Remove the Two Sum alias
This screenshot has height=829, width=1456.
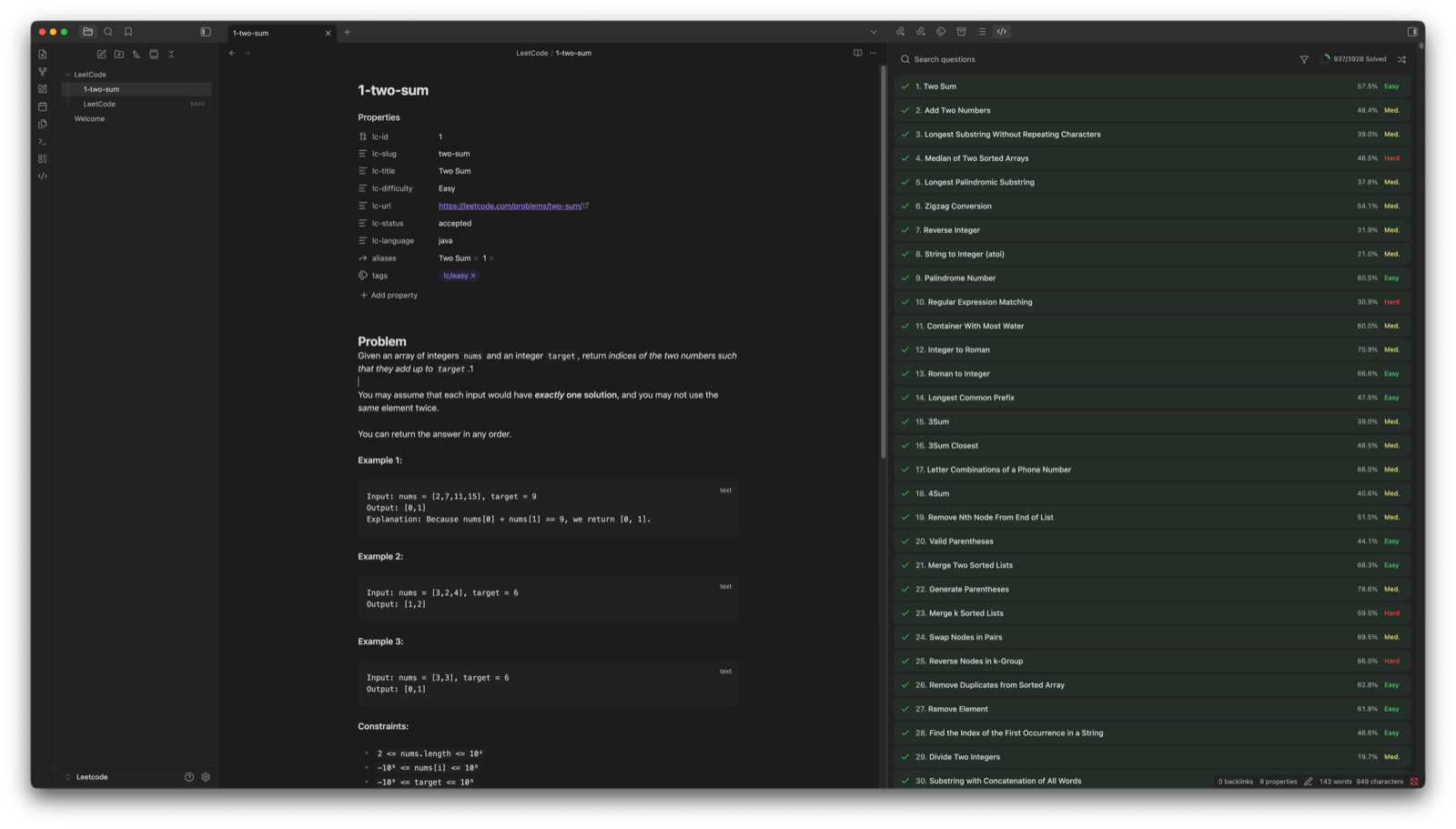point(476,258)
